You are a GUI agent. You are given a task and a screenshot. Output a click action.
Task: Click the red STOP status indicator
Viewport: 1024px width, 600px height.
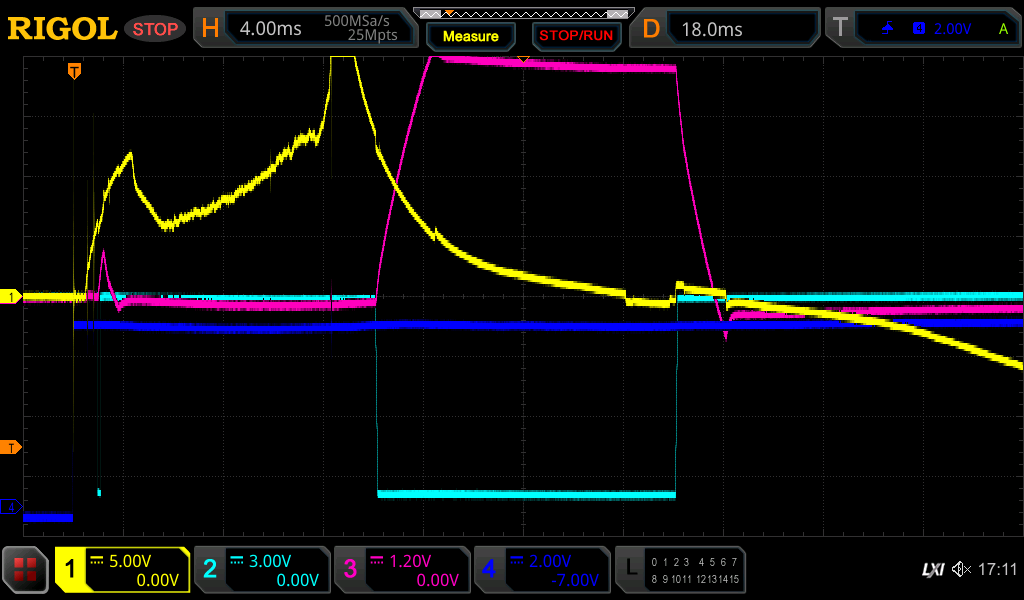[155, 29]
